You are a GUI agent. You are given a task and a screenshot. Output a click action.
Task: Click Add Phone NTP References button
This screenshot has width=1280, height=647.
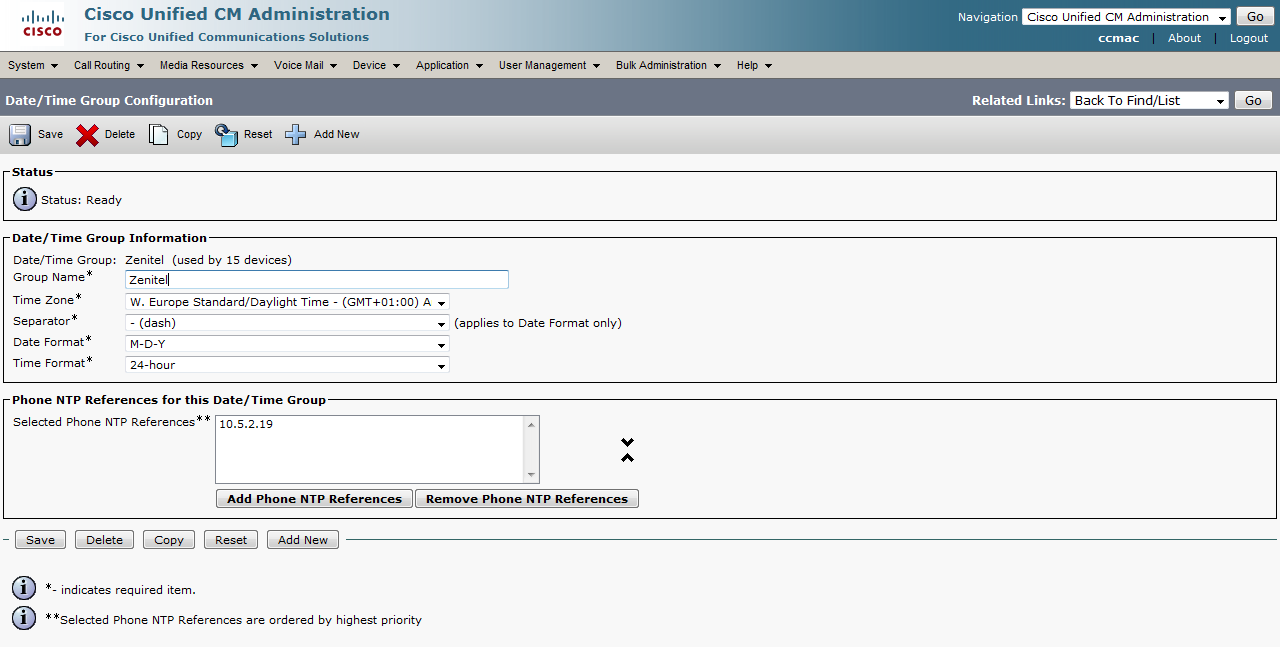[314, 499]
